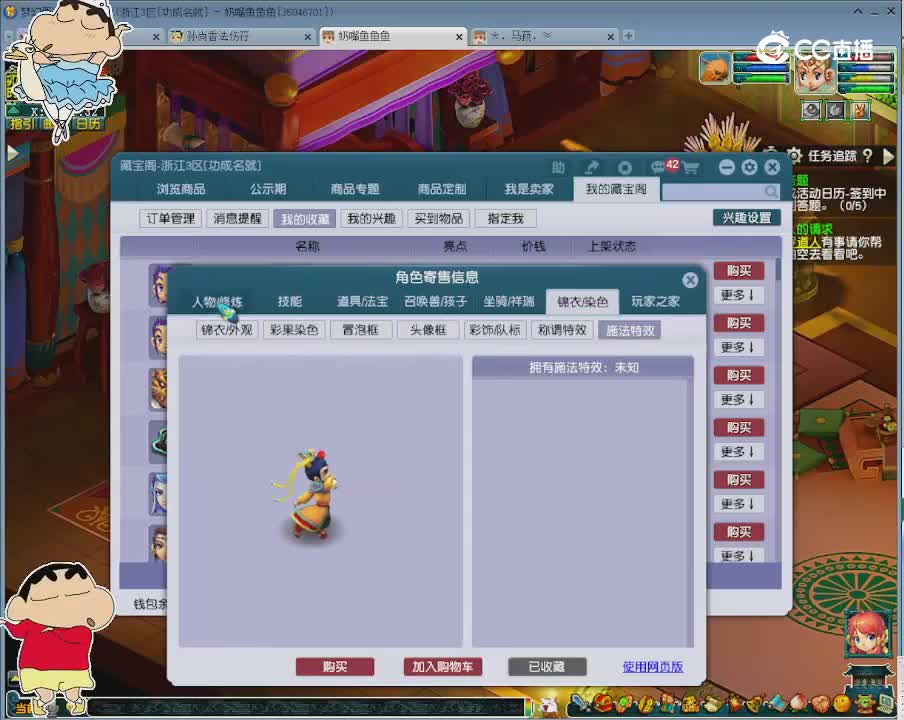Select 我的兴趣 section
This screenshot has width=904, height=720.
tap(371, 218)
